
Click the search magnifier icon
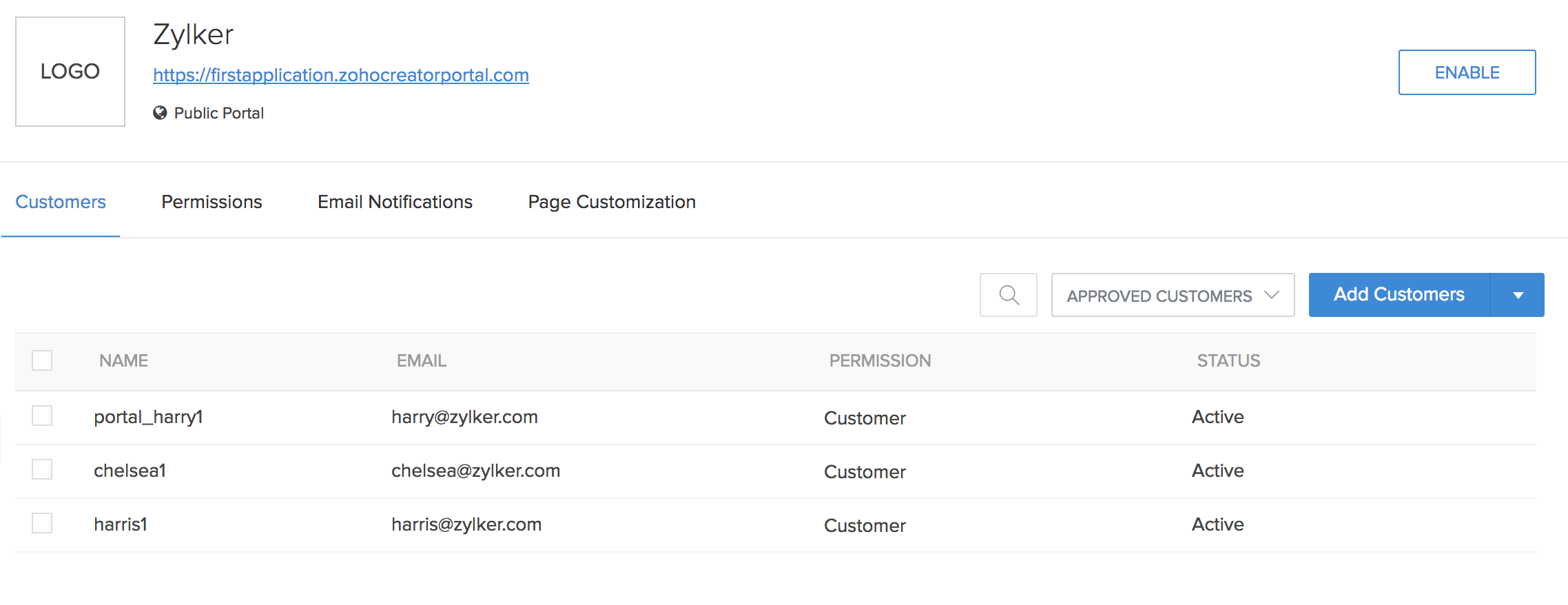coord(1009,295)
